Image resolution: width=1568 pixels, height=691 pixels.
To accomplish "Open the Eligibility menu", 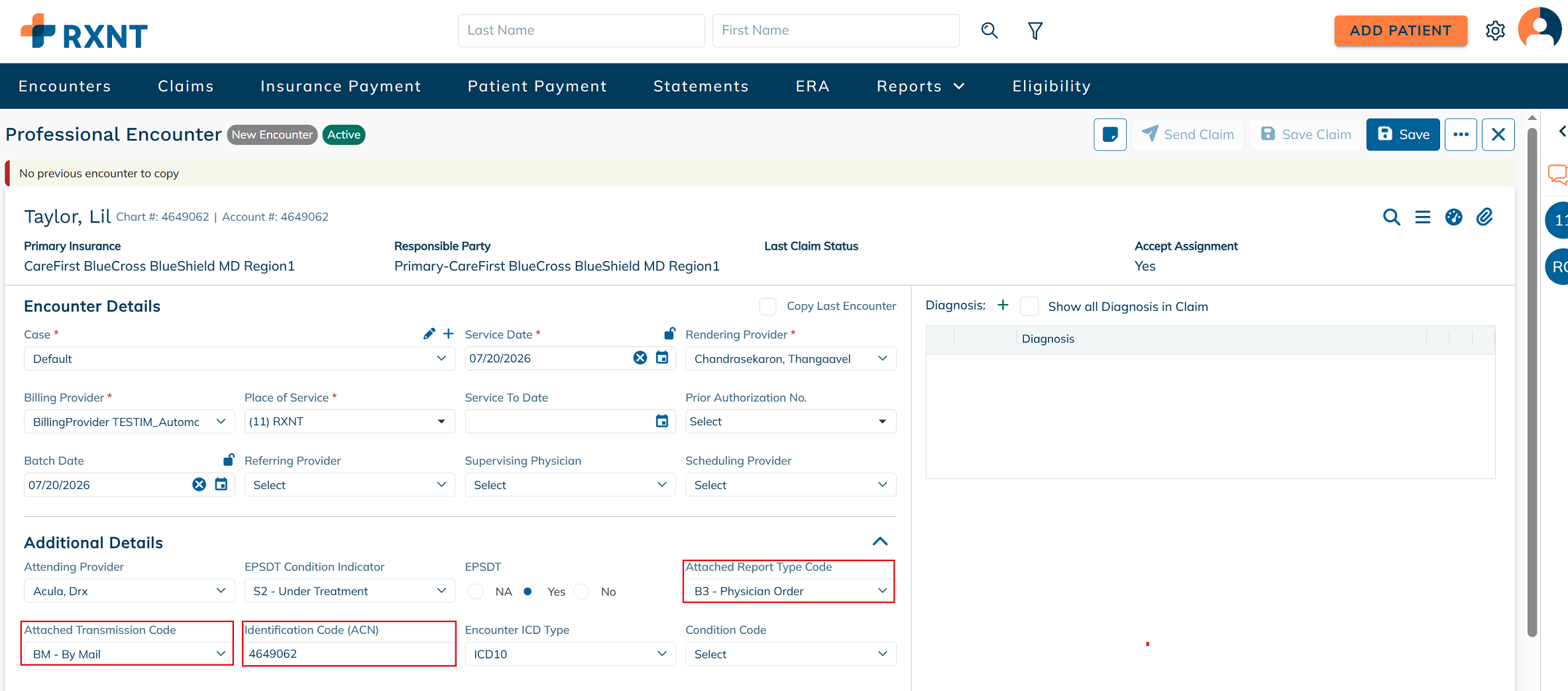I will coord(1052,86).
